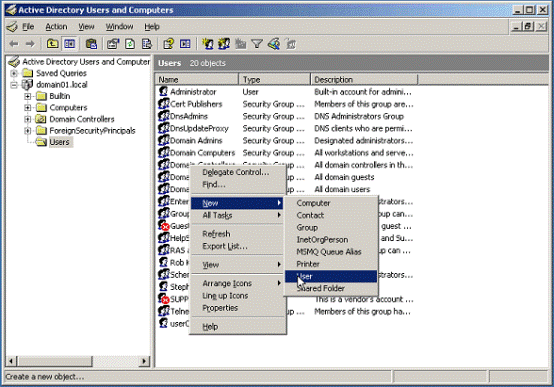Image resolution: width=554 pixels, height=387 pixels.
Task: Collapse the domain01.local node
Action: pos(14,85)
